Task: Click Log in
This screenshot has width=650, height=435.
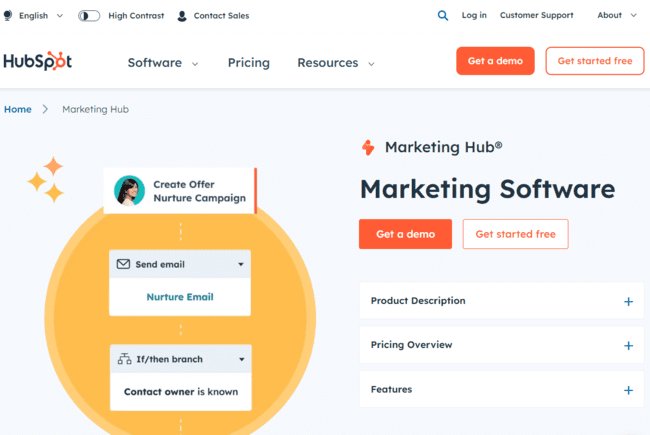Action: coord(474,15)
